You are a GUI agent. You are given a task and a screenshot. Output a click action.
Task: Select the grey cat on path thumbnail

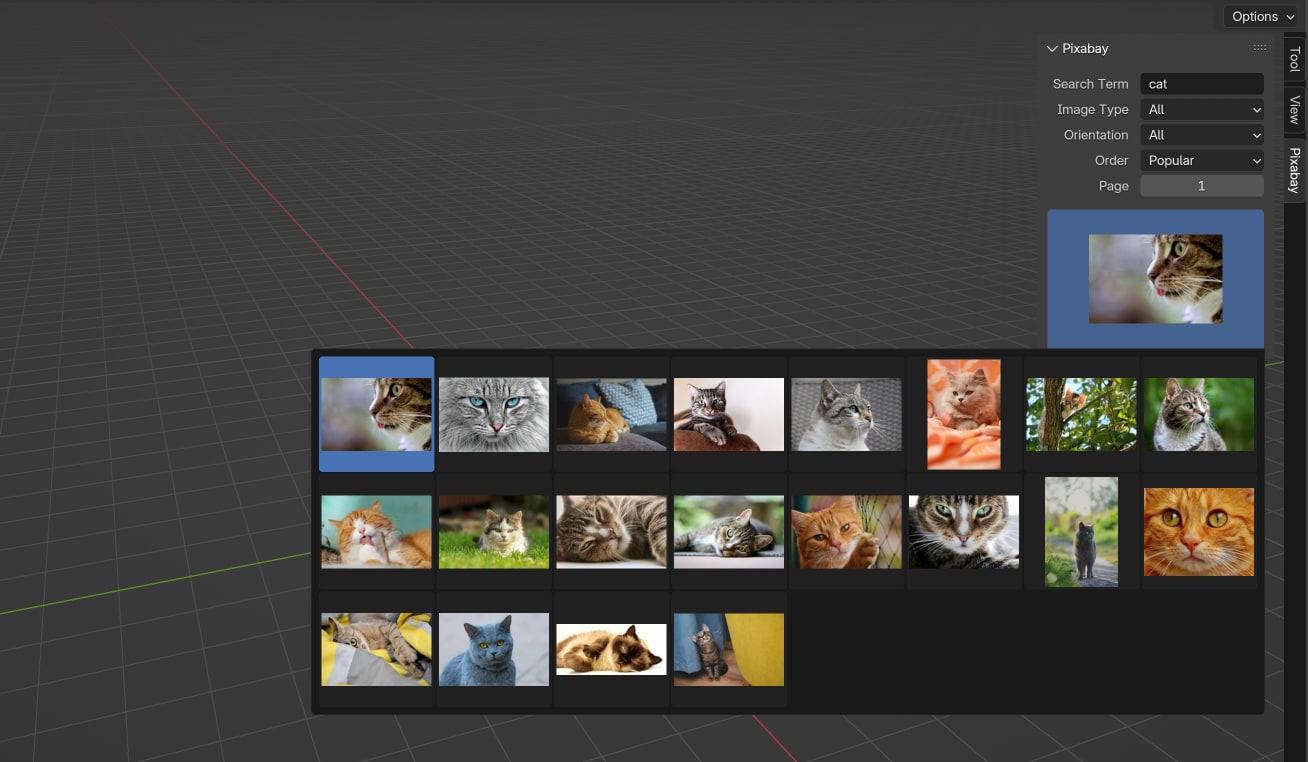1081,532
